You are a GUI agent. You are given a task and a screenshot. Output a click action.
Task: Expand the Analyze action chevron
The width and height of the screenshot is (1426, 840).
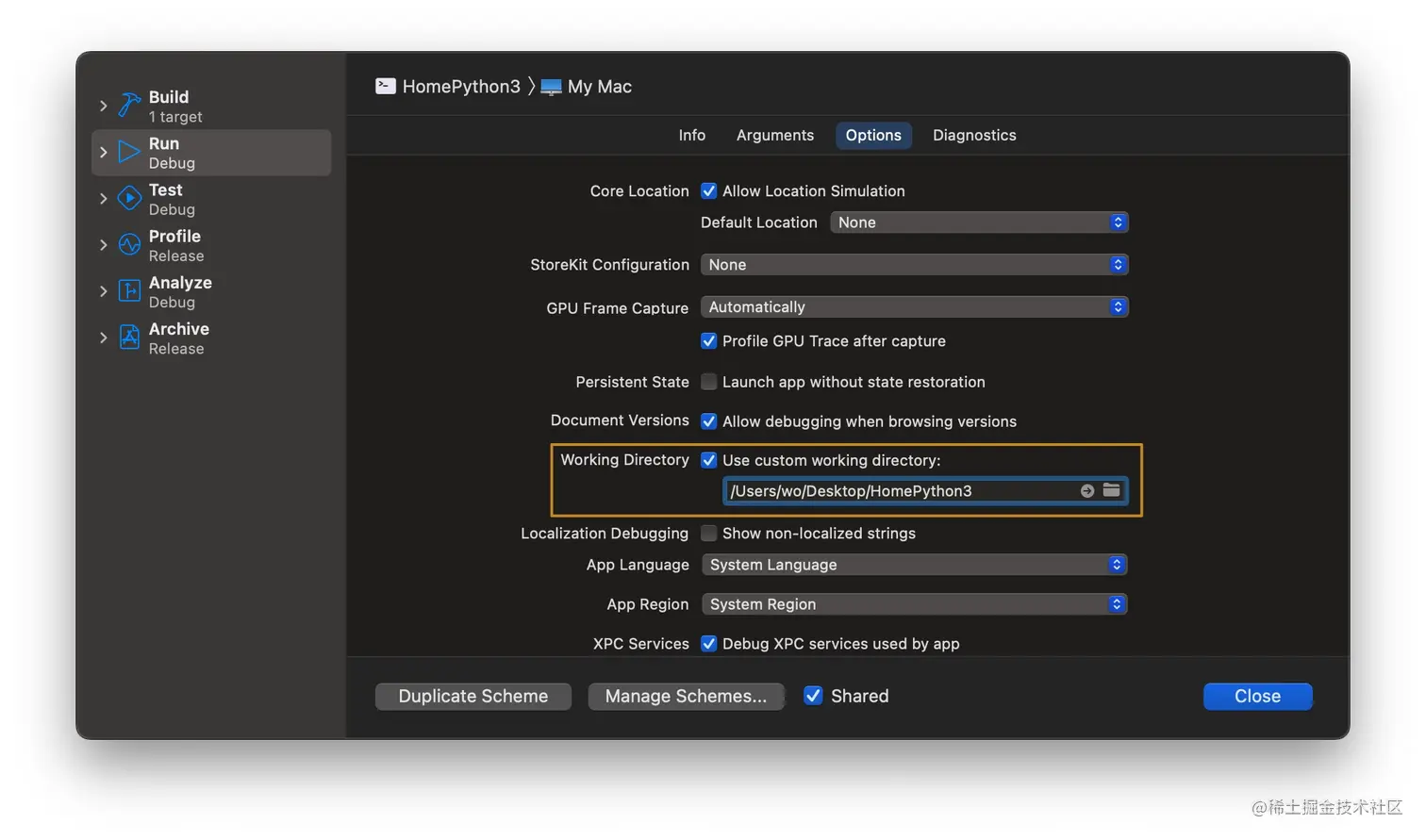click(104, 290)
